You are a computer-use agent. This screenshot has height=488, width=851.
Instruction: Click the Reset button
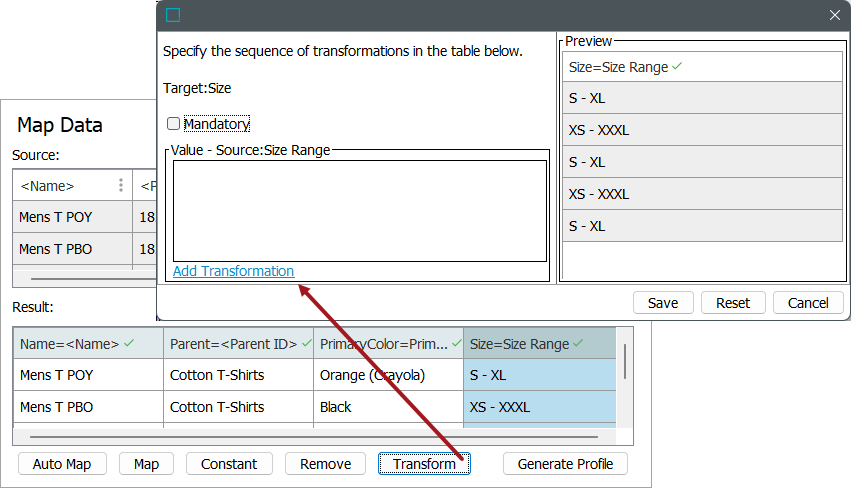[733, 303]
